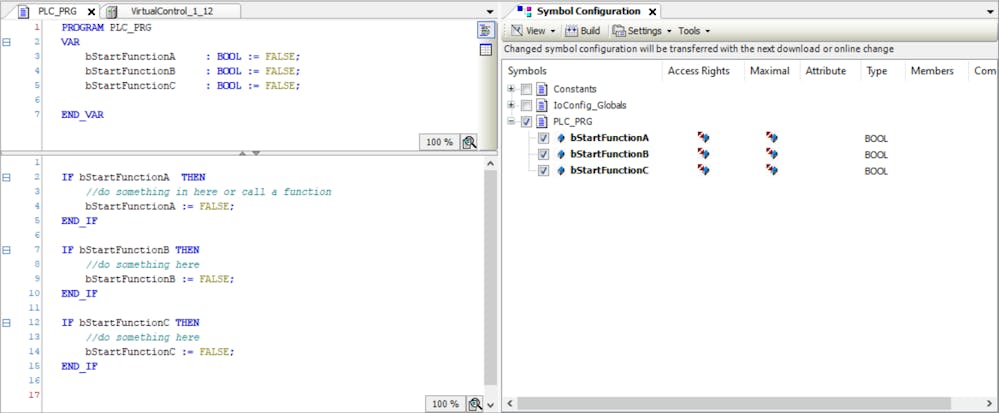Viewport: 999px width, 413px height.
Task: Click the Build button
Action: (x=583, y=31)
